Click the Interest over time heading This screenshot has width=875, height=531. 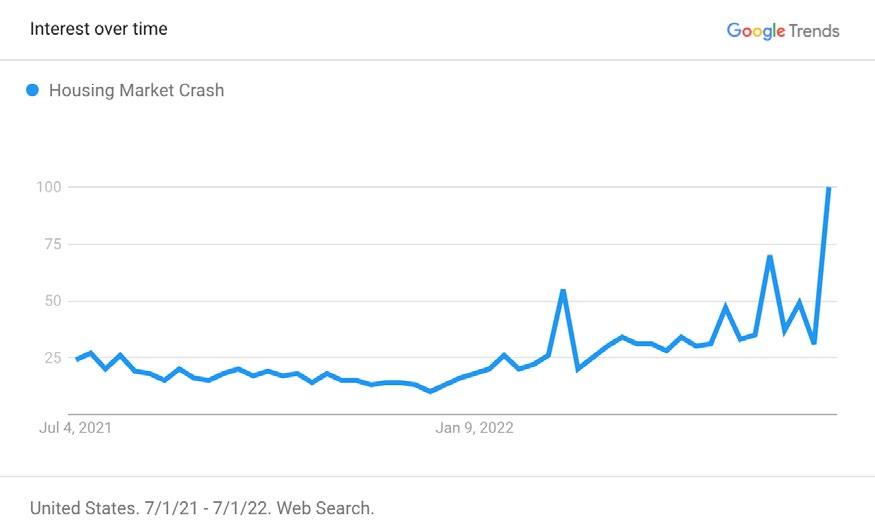(99, 29)
